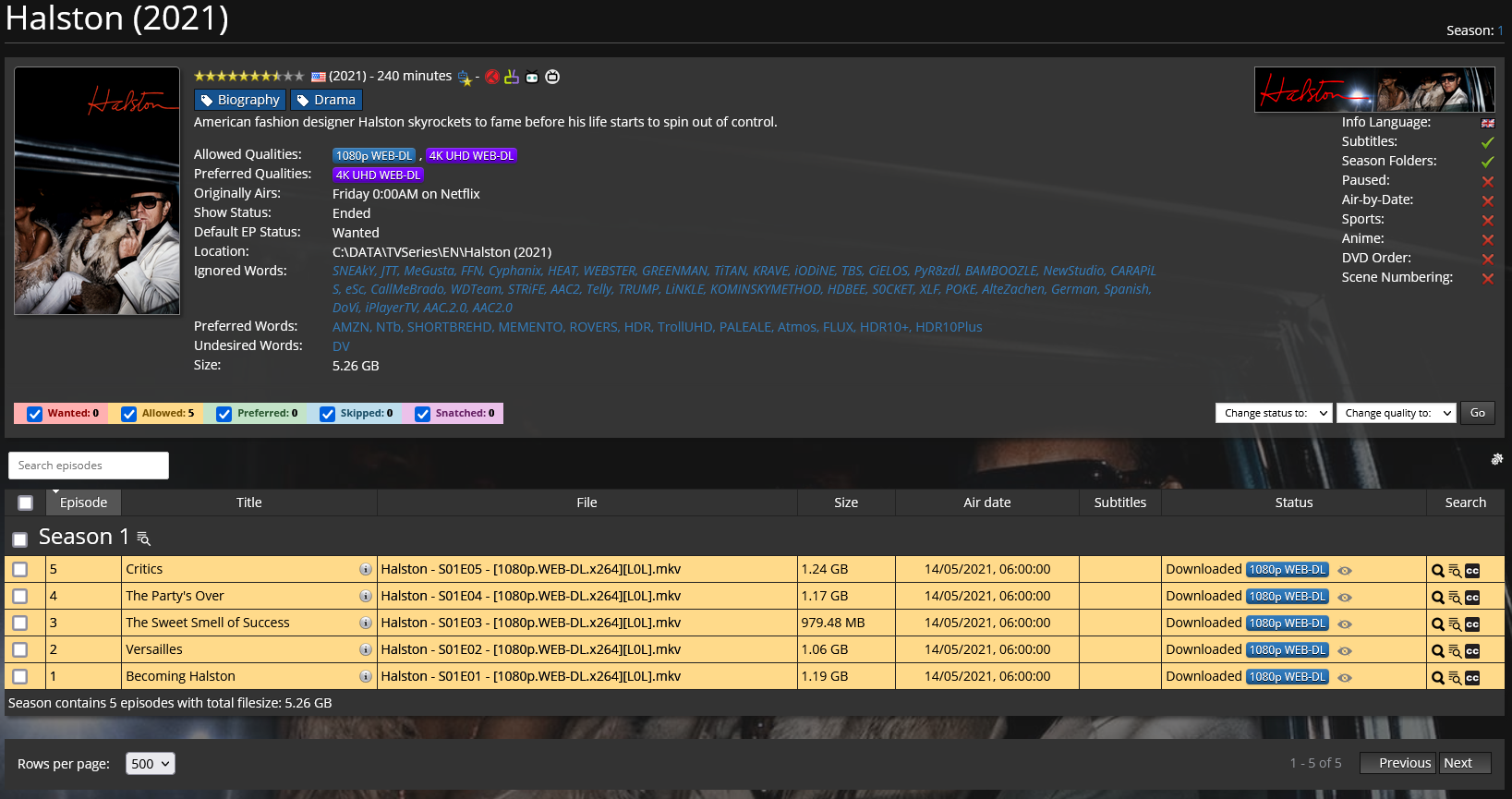This screenshot has height=799, width=1512.
Task: Open the Rows per page dropdown
Action: tap(150, 764)
